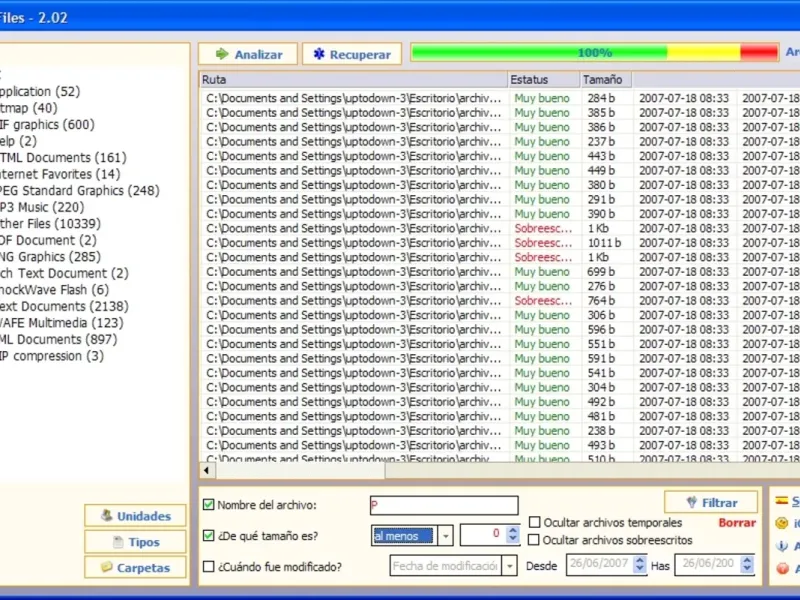Start scan with the Analizar button
The image size is (800, 600).
click(x=248, y=54)
